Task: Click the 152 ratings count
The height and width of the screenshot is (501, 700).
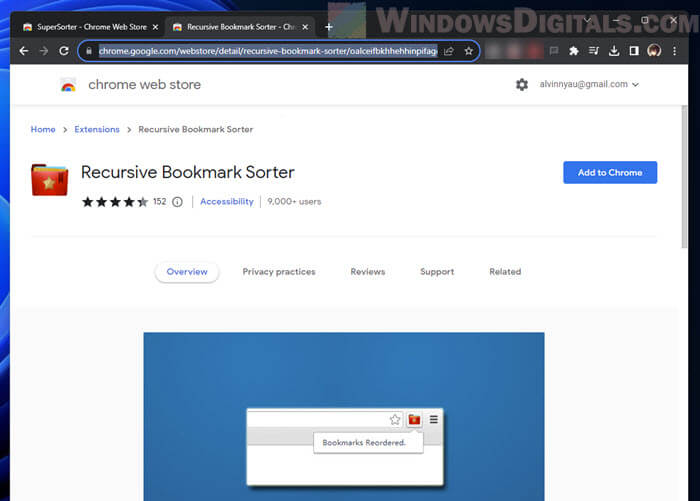Action: tap(159, 201)
